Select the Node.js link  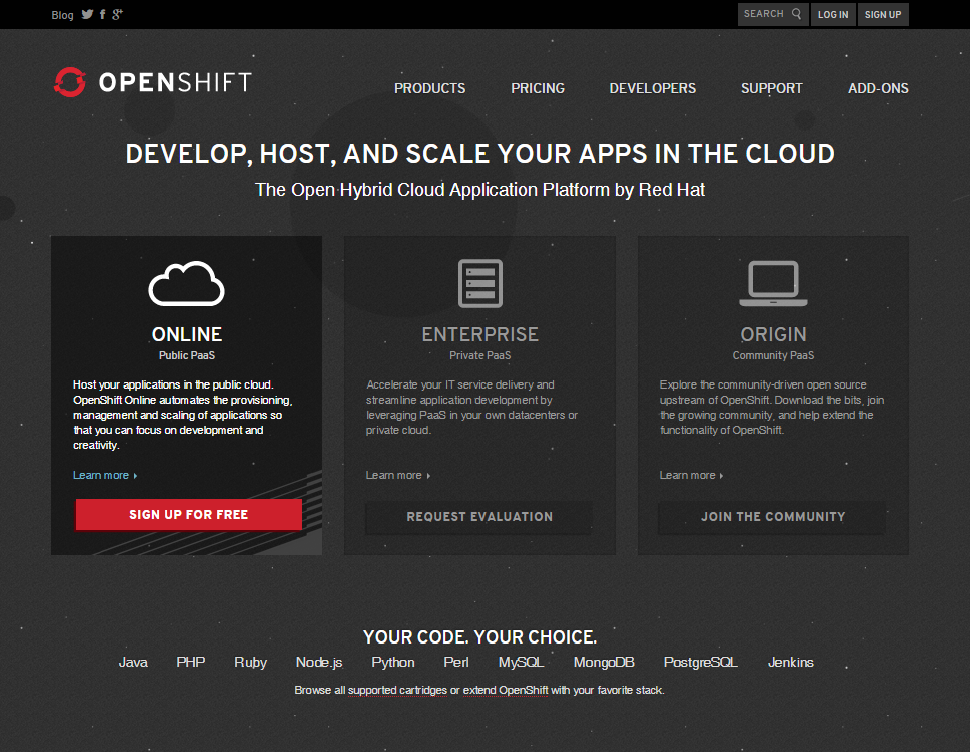(x=319, y=663)
